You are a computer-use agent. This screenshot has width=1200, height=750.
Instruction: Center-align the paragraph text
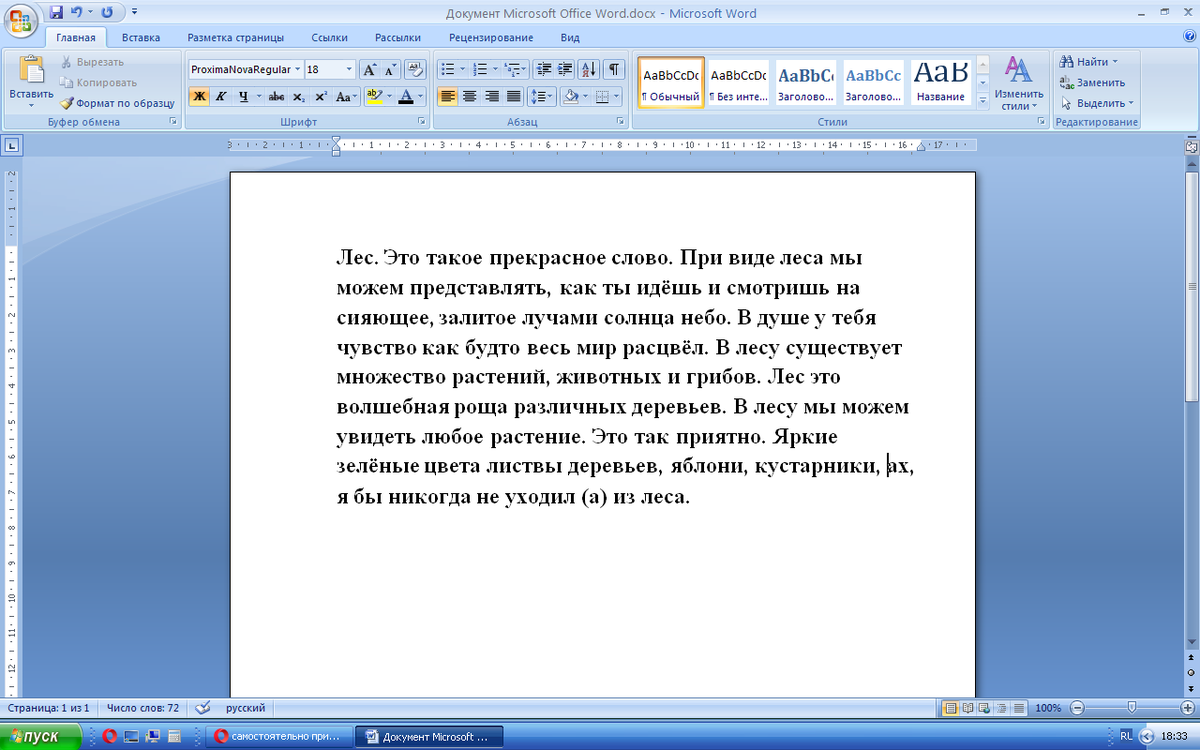pos(469,97)
